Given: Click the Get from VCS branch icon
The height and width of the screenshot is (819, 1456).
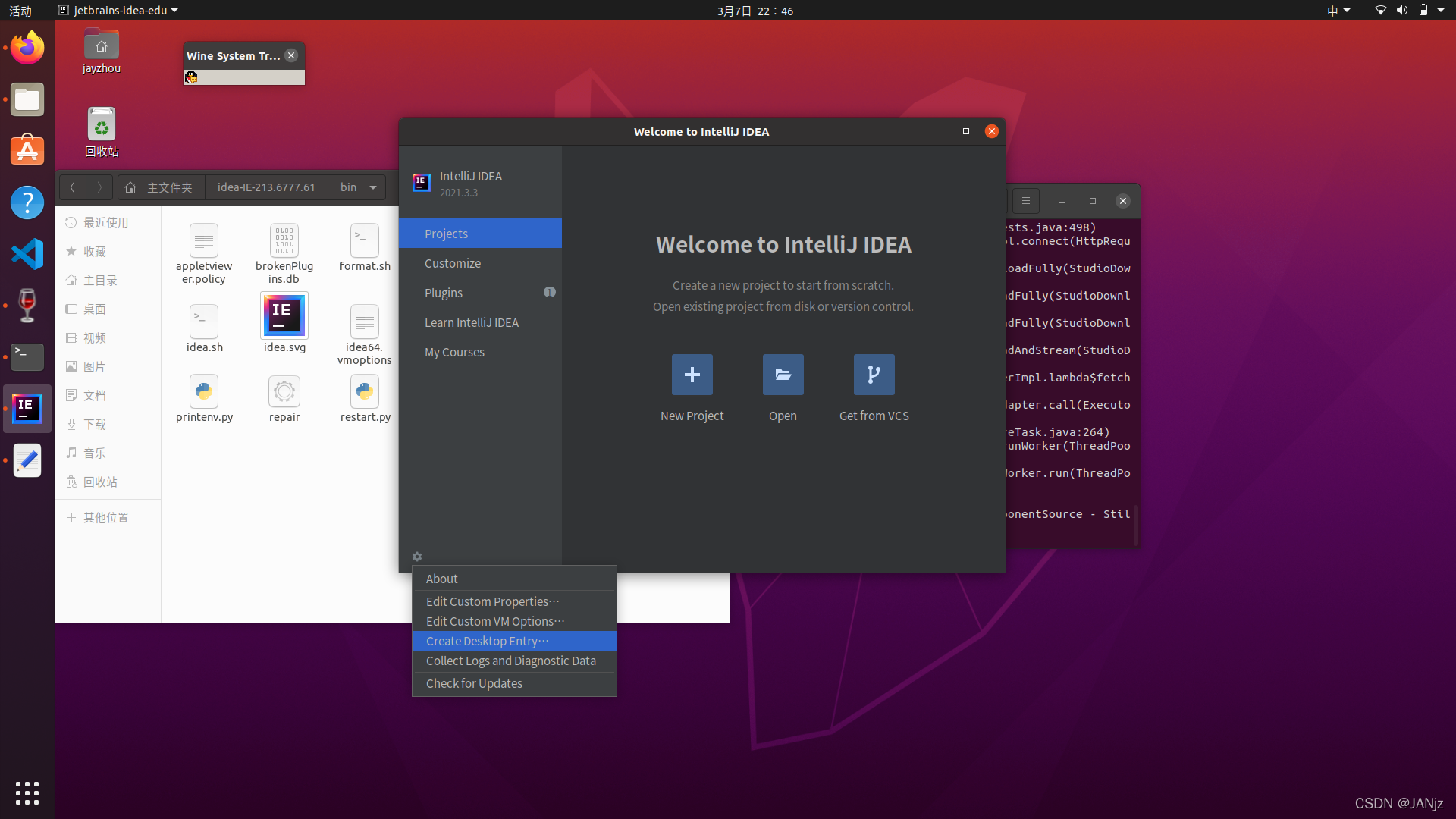Looking at the screenshot, I should pos(874,375).
